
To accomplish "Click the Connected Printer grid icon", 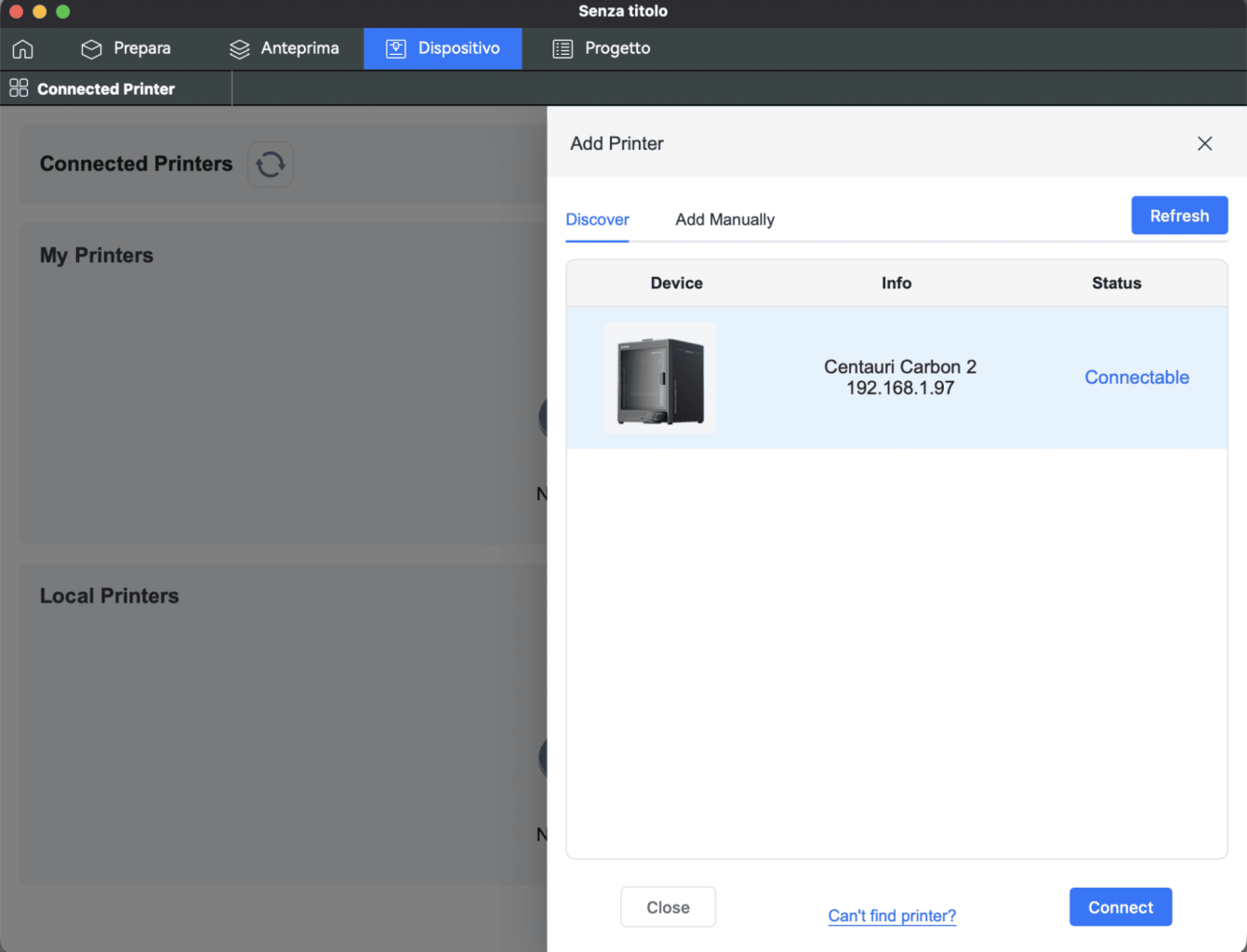I will click(19, 88).
